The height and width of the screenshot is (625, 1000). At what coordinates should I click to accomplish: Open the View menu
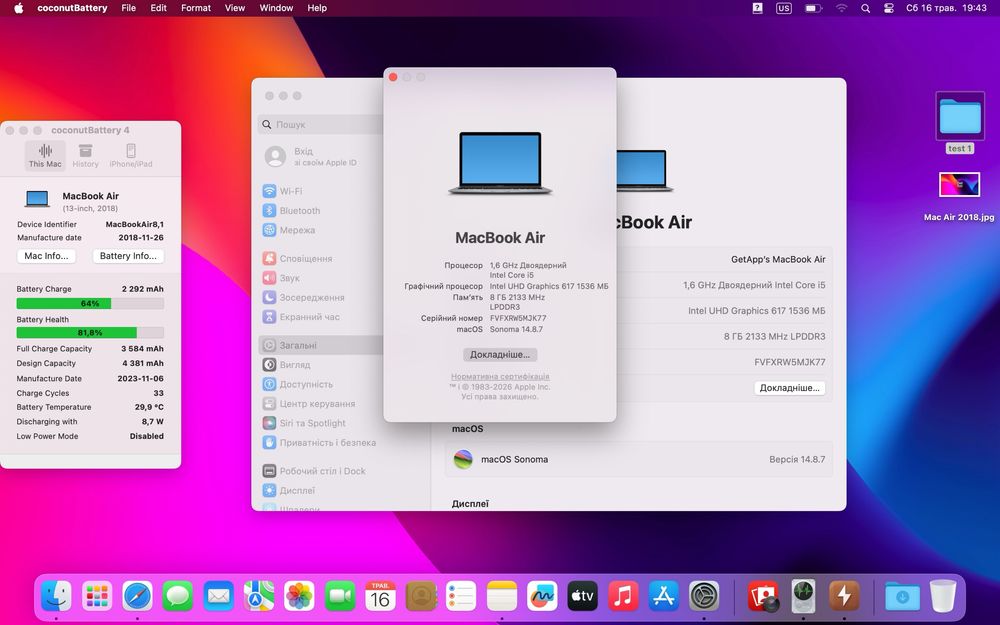pos(235,8)
